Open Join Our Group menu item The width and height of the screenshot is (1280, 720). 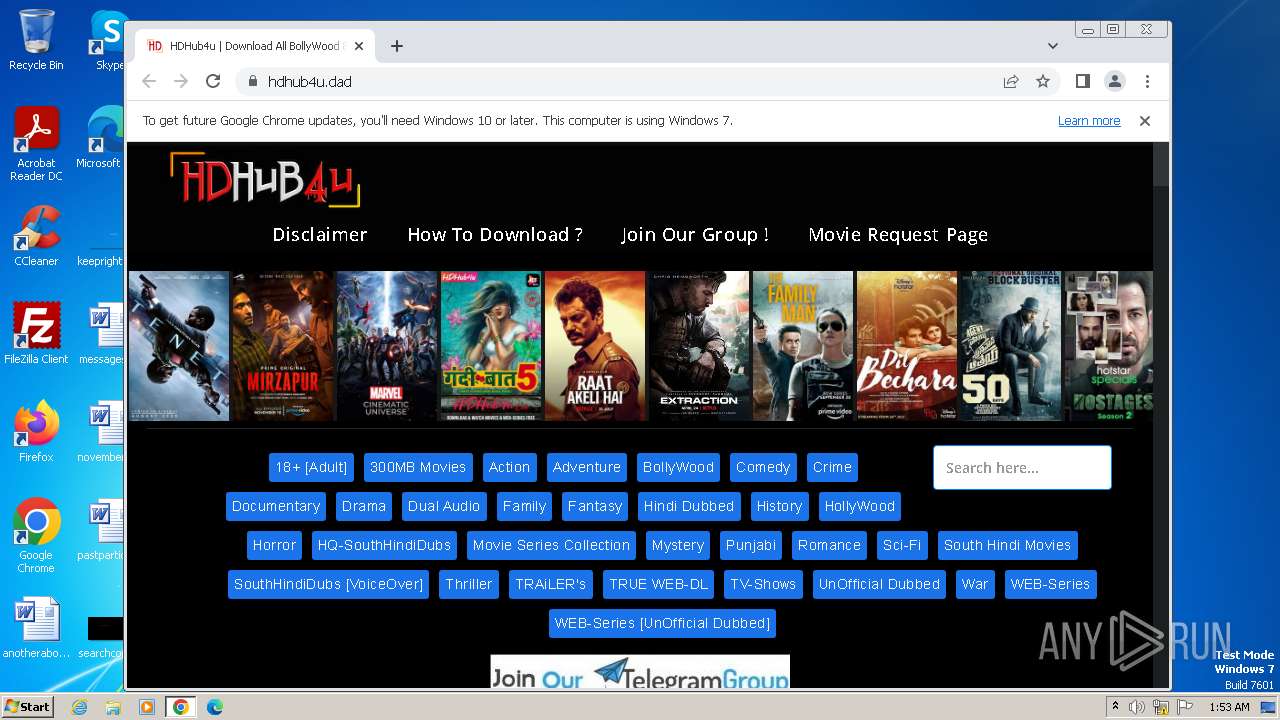point(695,234)
